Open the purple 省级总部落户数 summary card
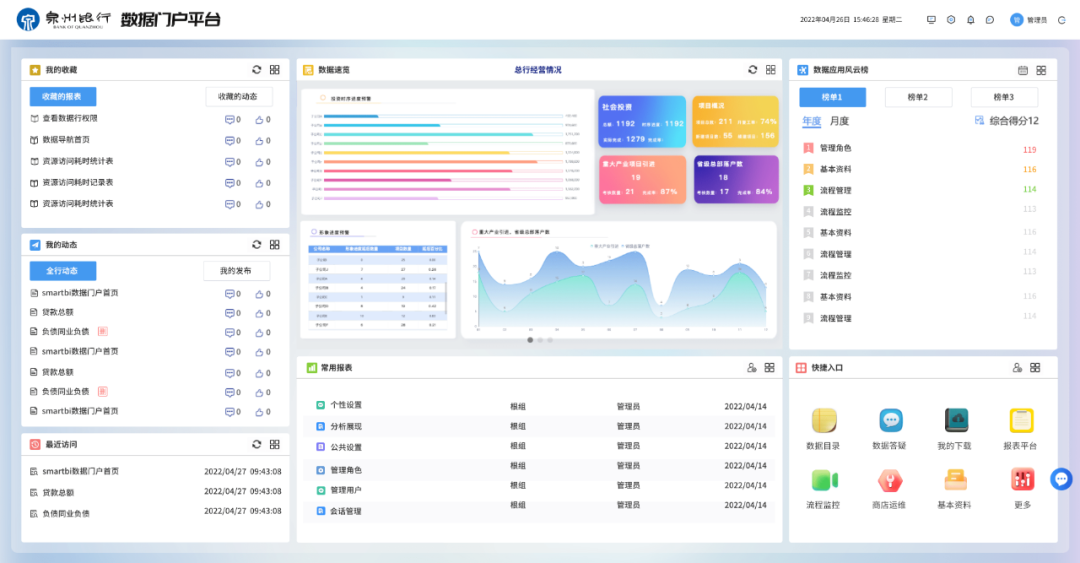The image size is (1080, 563). tap(736, 179)
